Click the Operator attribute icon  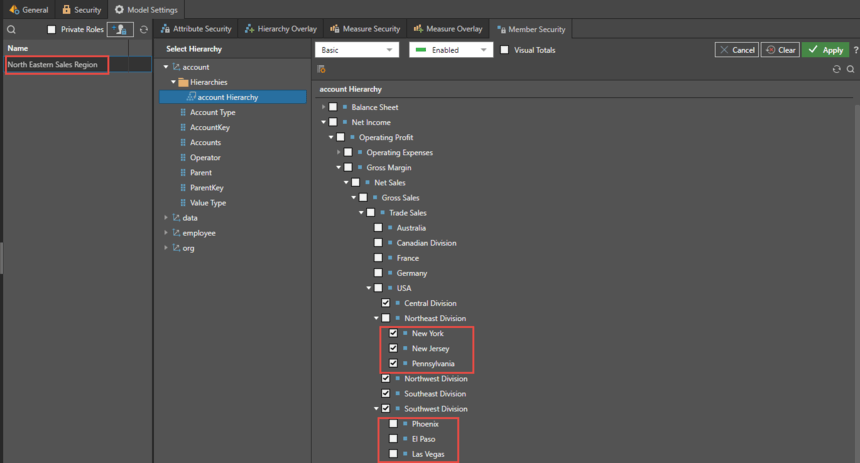(x=183, y=157)
